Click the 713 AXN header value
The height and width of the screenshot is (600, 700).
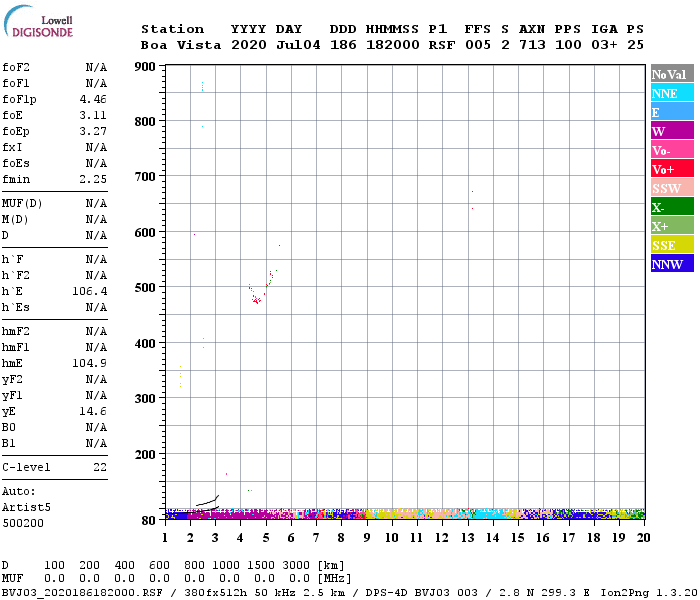coord(532,45)
